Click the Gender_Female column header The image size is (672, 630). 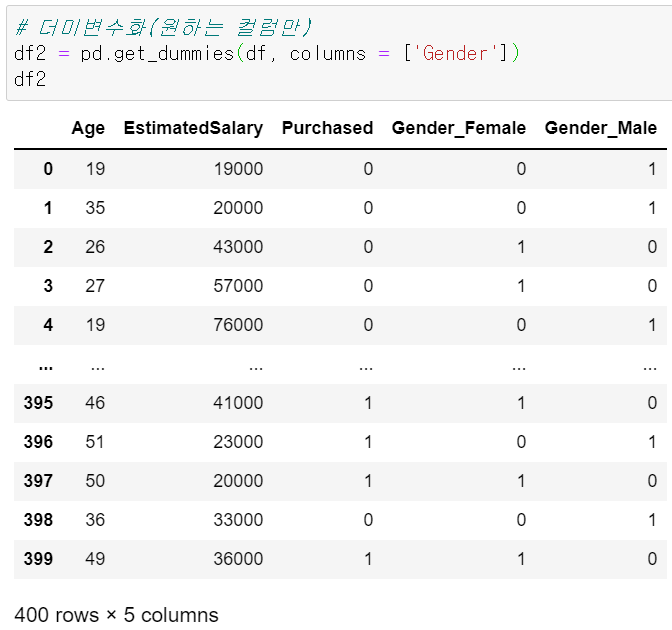click(459, 128)
